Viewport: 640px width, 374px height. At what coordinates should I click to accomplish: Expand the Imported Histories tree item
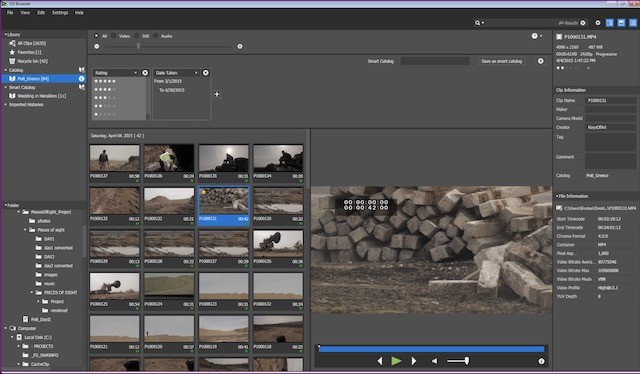[x=5, y=105]
